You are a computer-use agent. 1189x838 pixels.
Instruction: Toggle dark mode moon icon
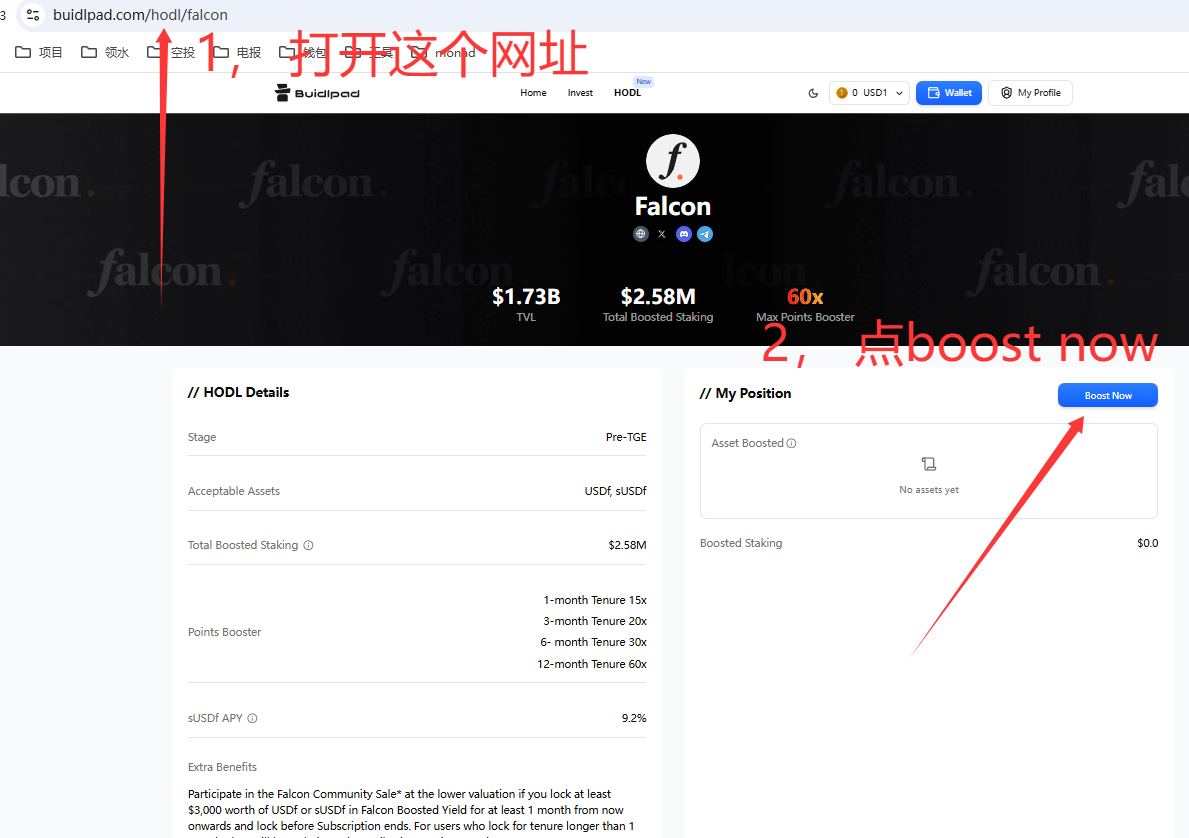point(813,93)
